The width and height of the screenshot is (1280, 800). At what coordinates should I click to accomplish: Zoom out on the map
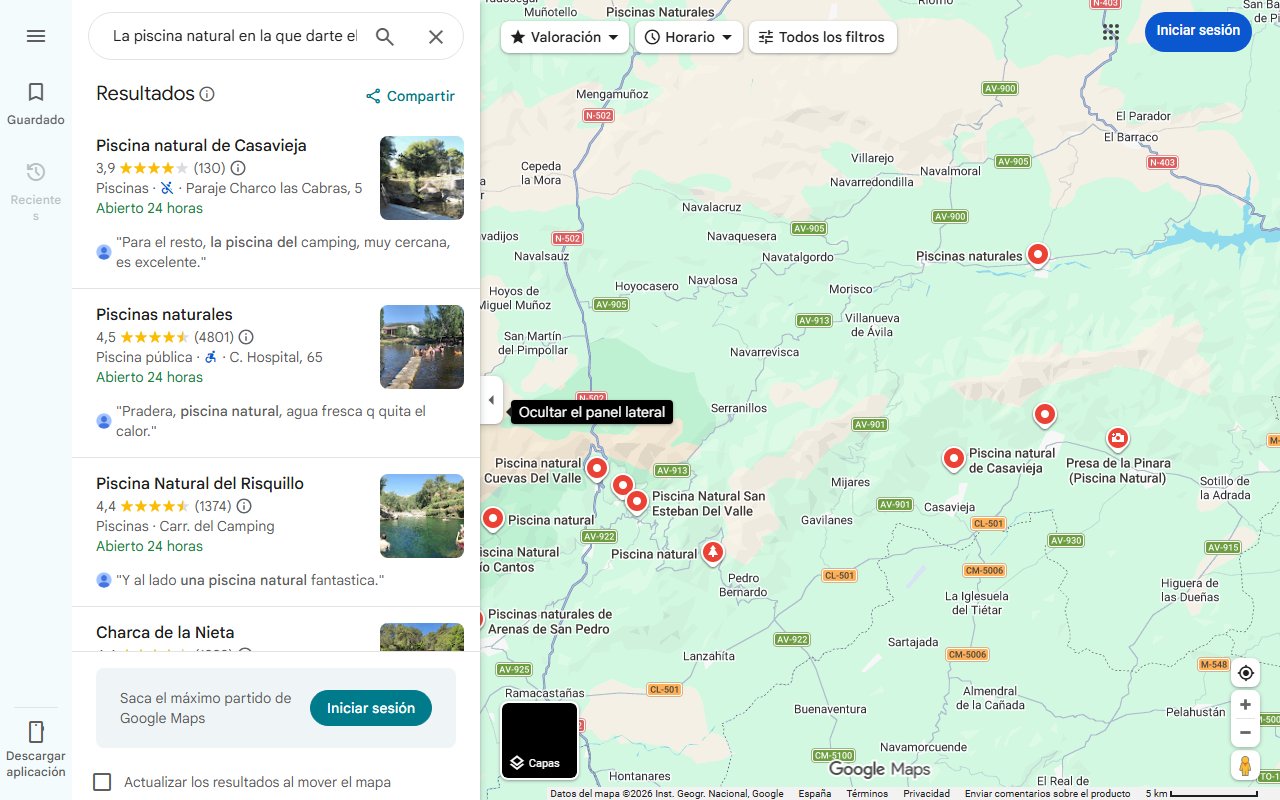(x=1245, y=733)
